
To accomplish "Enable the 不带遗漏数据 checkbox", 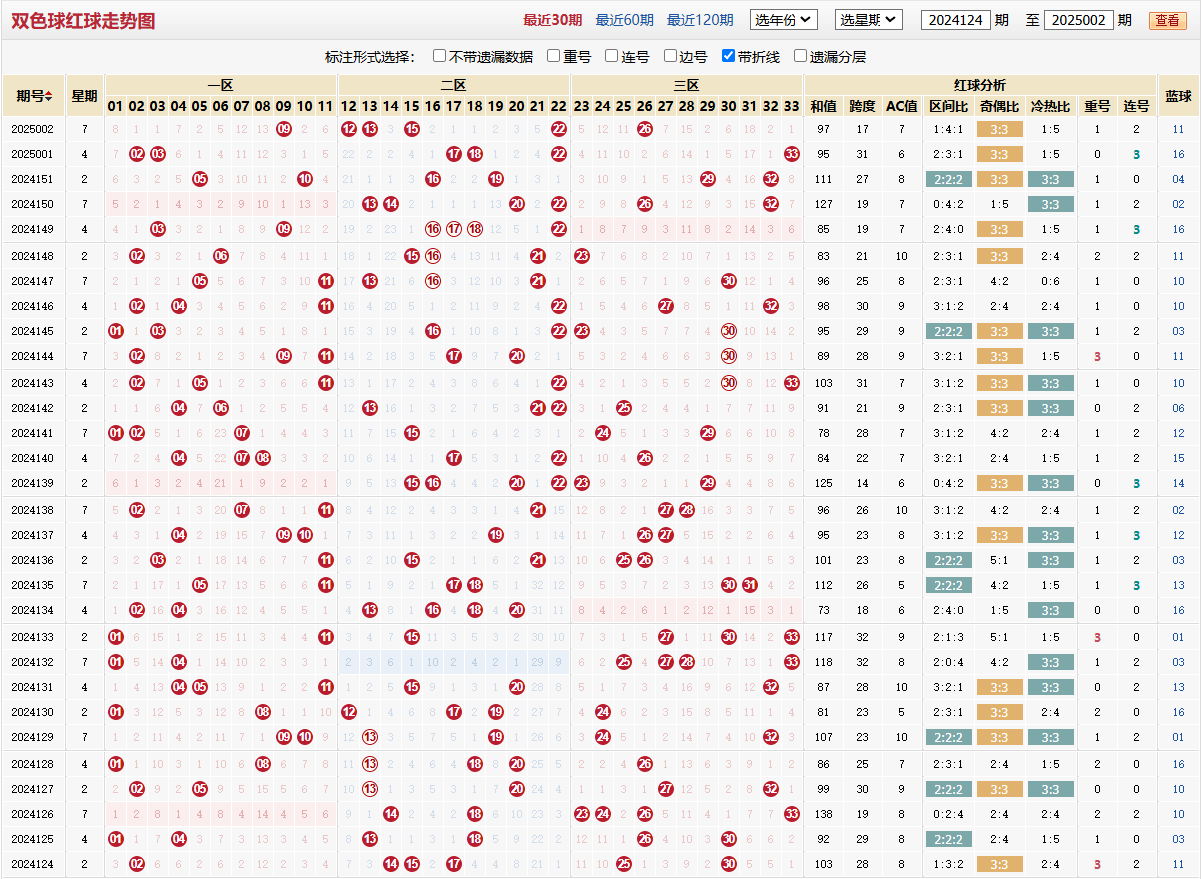I will 440,57.
